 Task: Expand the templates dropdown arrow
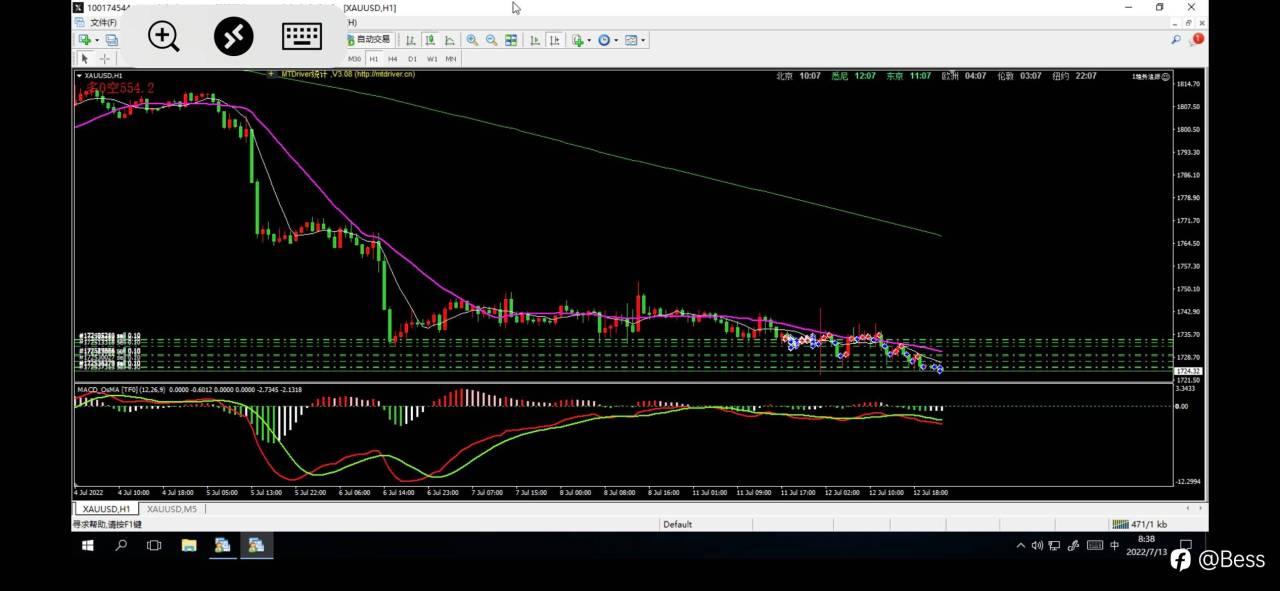point(643,41)
